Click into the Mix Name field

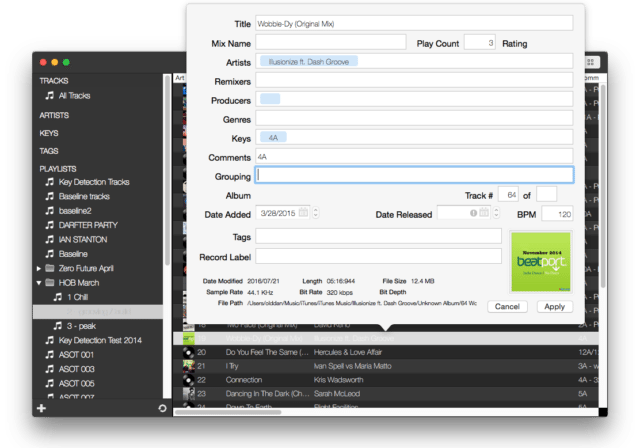pyautogui.click(x=330, y=42)
